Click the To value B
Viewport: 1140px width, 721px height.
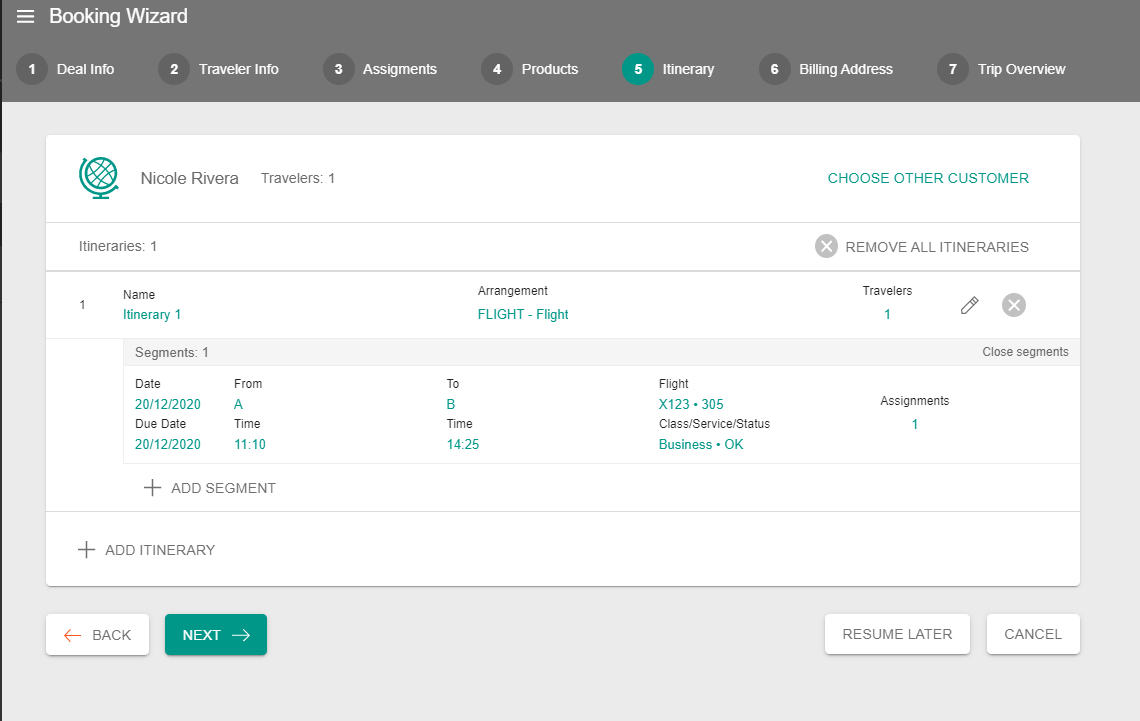pos(451,404)
